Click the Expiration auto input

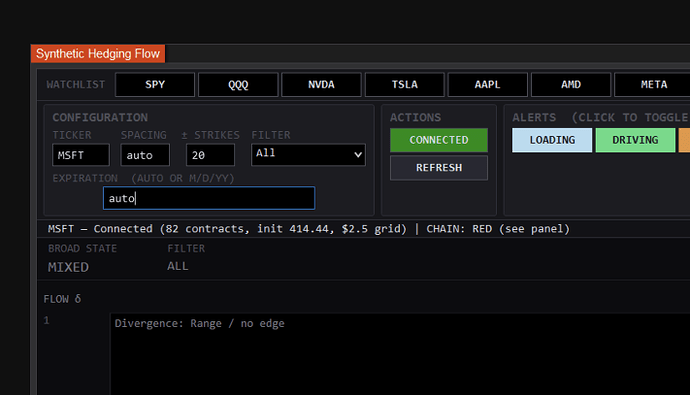pyautogui.click(x=209, y=198)
